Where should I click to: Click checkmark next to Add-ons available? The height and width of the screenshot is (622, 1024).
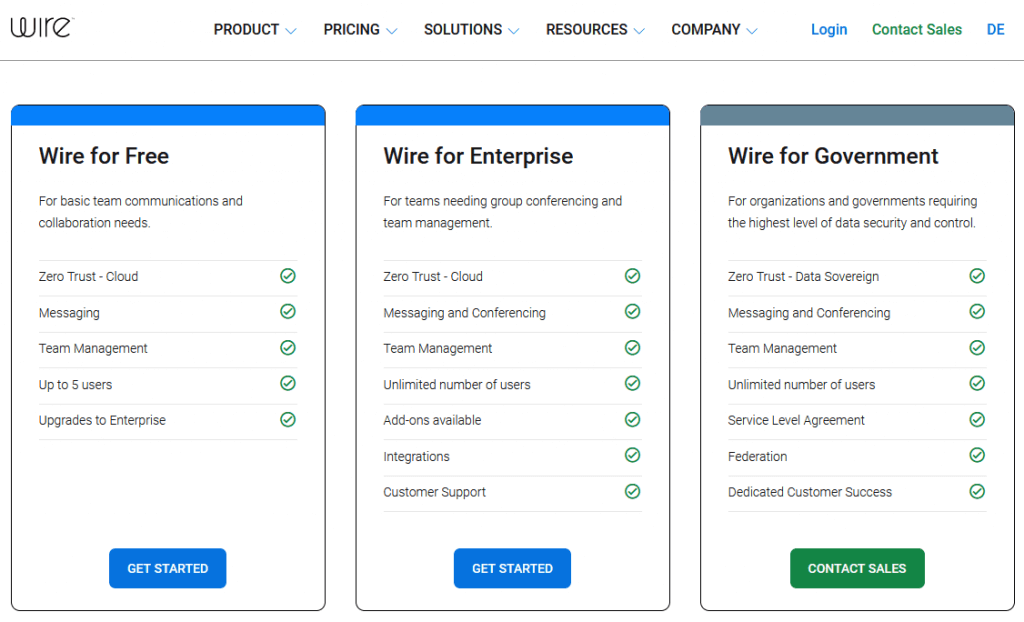coord(632,420)
